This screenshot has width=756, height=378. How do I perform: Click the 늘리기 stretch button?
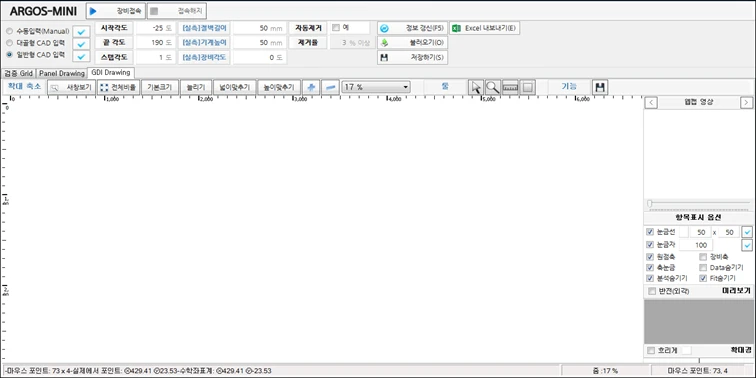click(196, 87)
